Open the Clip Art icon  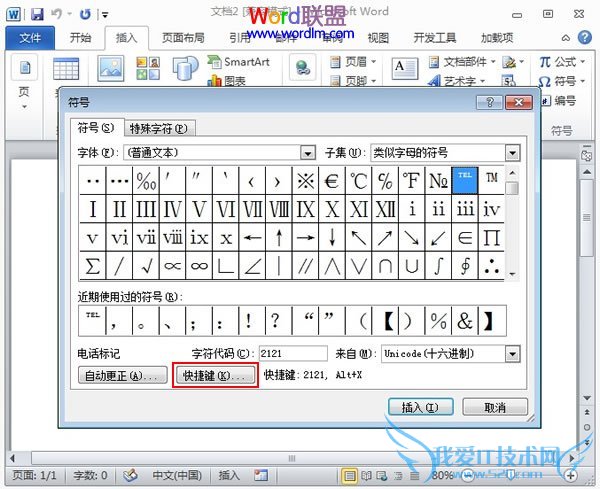point(148,68)
